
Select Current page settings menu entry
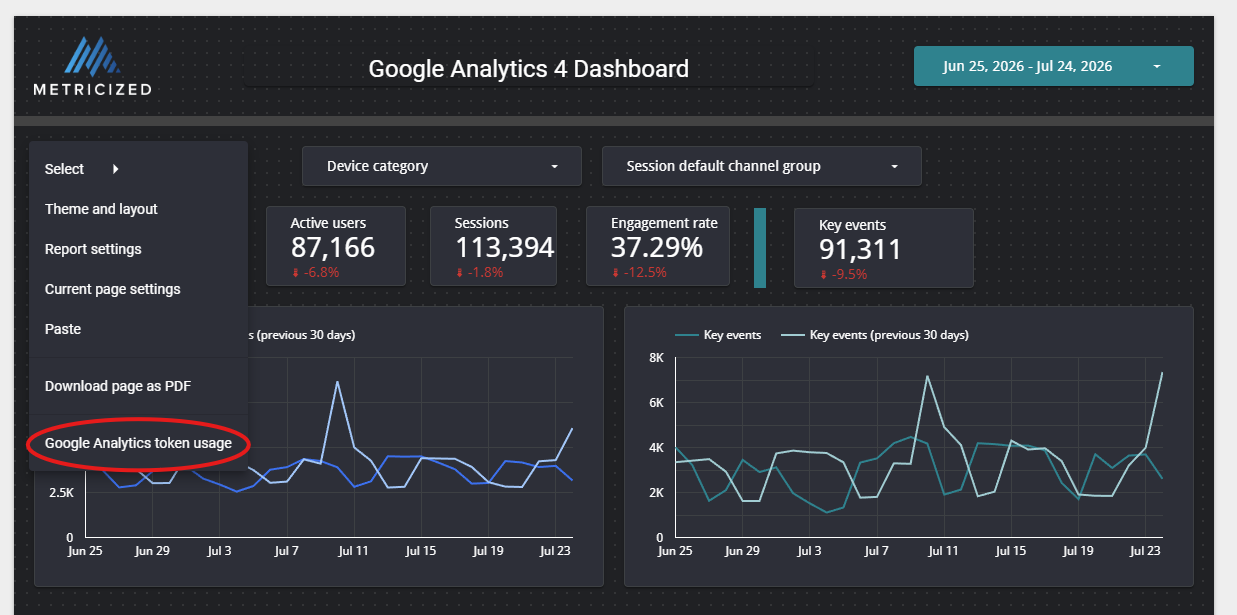tap(138, 289)
